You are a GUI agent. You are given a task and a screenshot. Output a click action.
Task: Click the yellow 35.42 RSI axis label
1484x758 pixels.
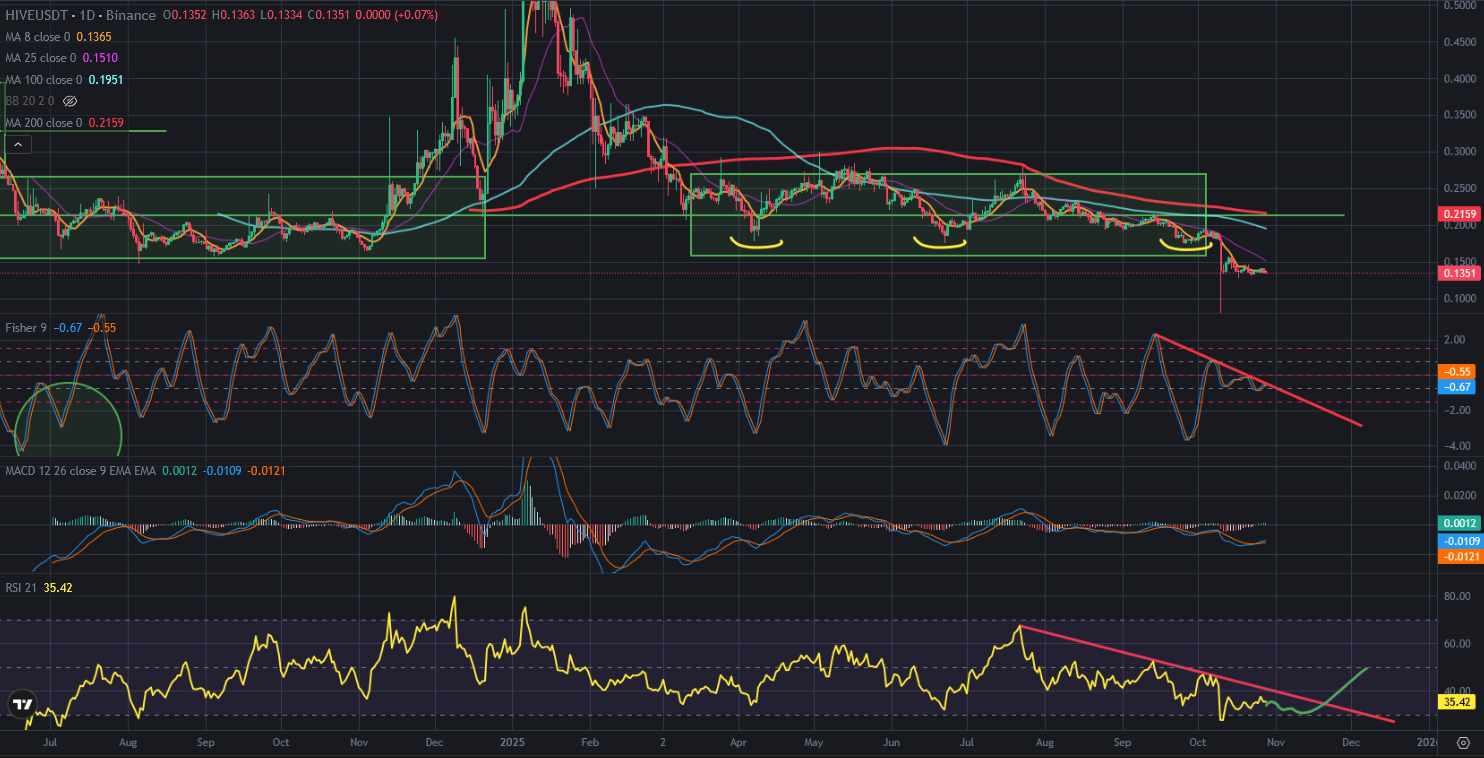click(x=1459, y=703)
